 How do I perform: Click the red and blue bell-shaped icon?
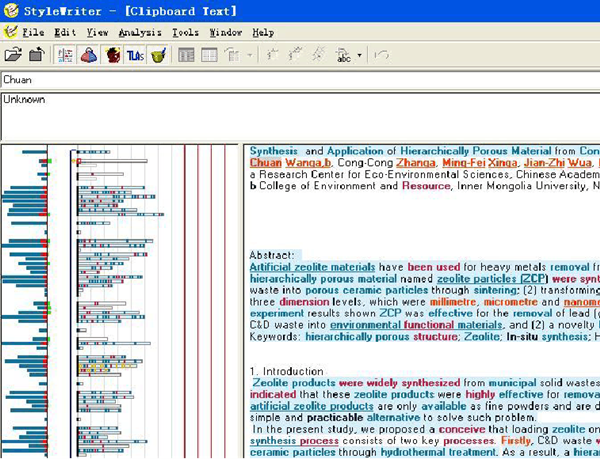point(88,54)
